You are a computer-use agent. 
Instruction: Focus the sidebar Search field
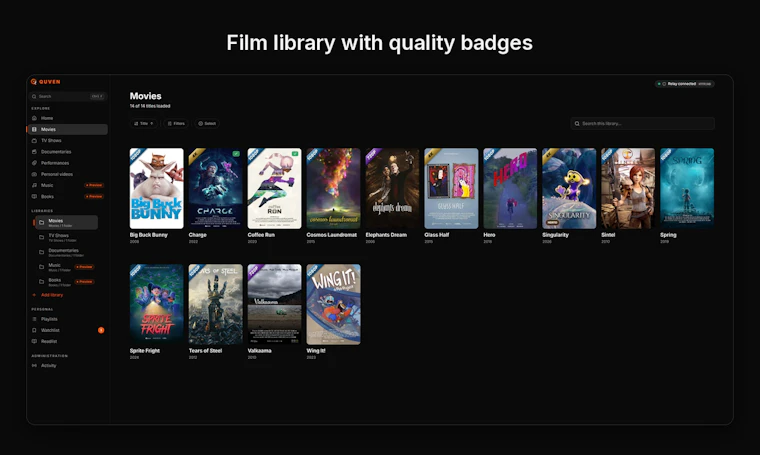pyautogui.click(x=67, y=96)
